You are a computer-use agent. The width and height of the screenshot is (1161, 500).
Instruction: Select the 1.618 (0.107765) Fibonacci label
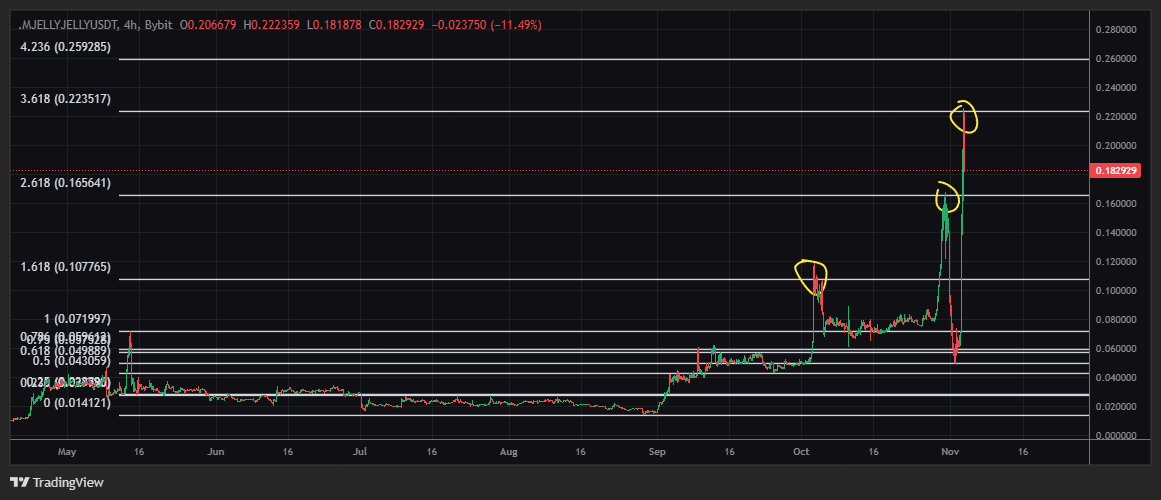point(65,267)
